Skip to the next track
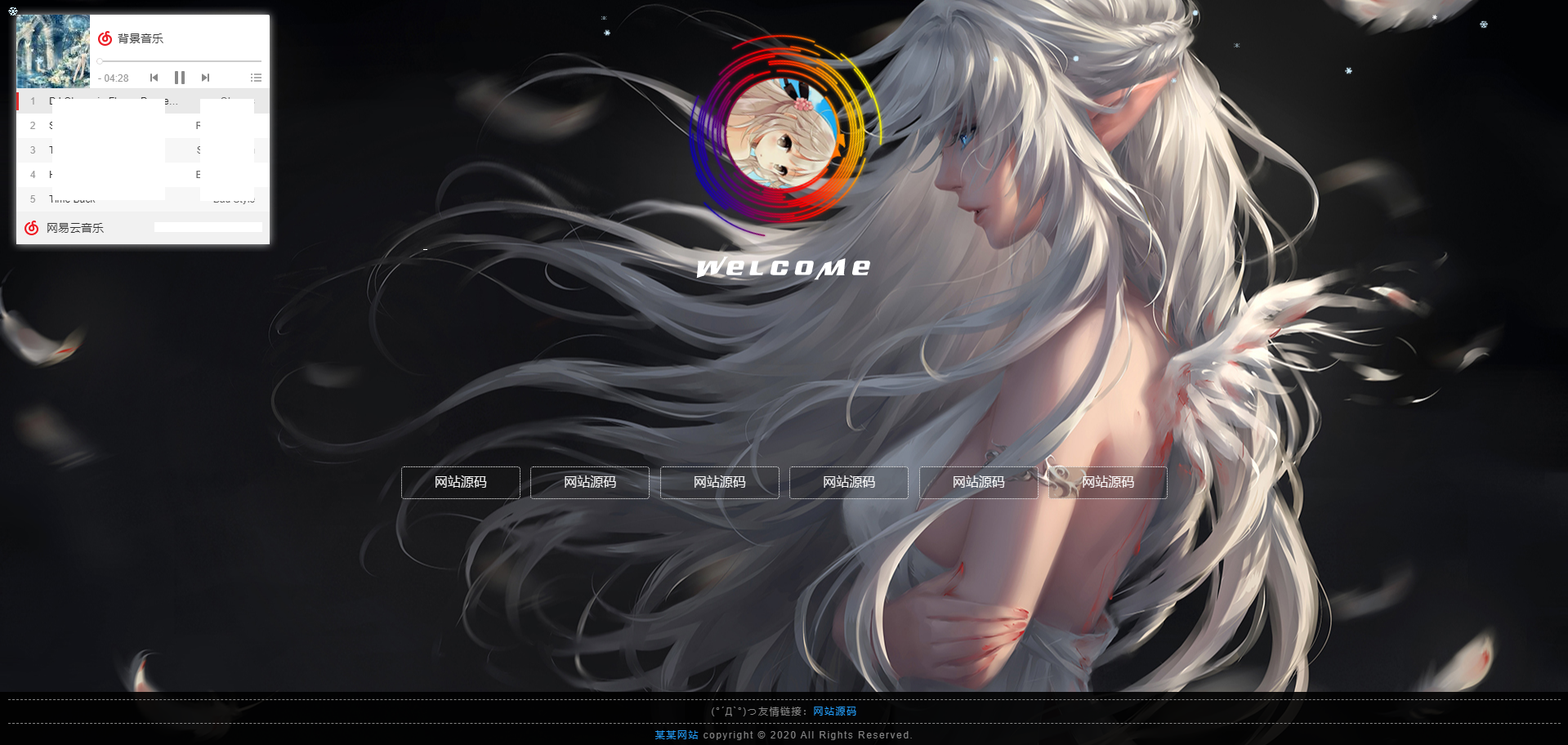 (x=206, y=78)
